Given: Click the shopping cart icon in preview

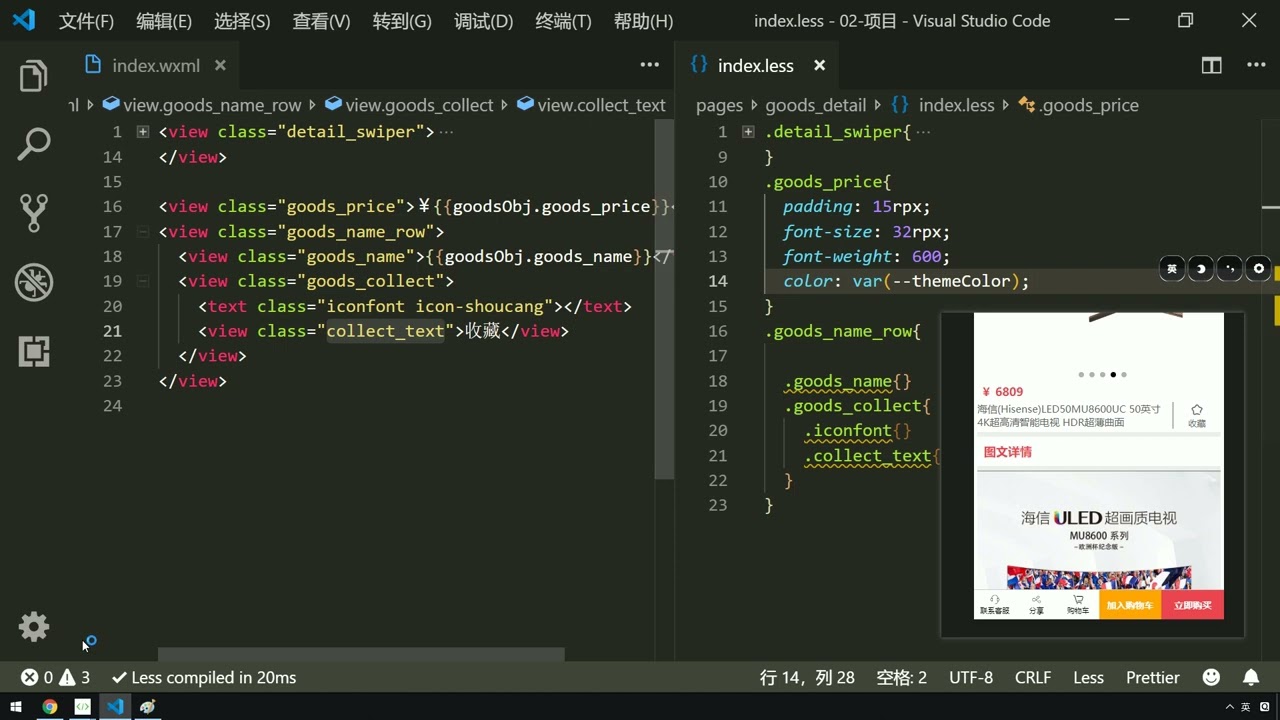Looking at the screenshot, I should coord(1078,600).
